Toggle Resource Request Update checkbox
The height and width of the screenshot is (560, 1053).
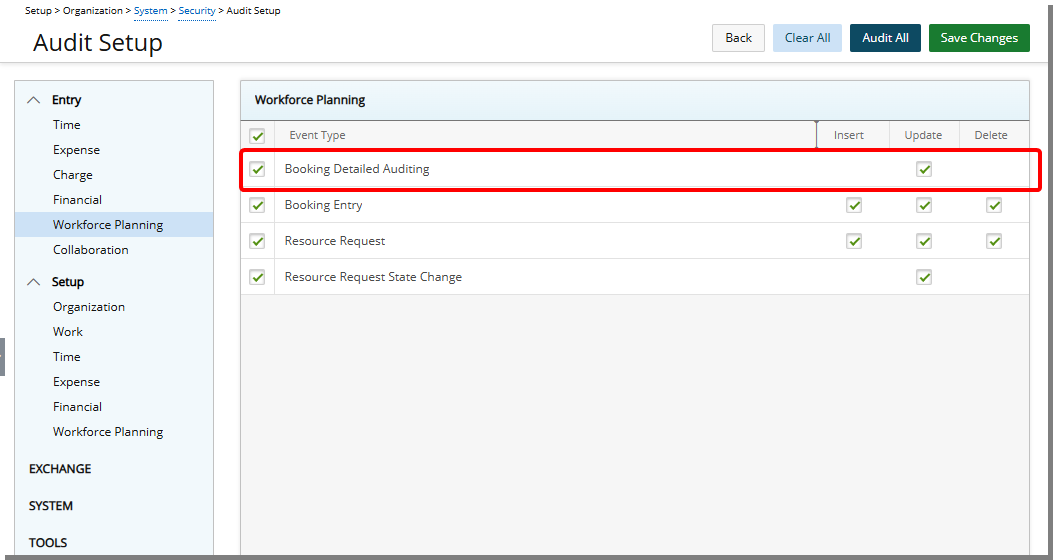point(924,241)
